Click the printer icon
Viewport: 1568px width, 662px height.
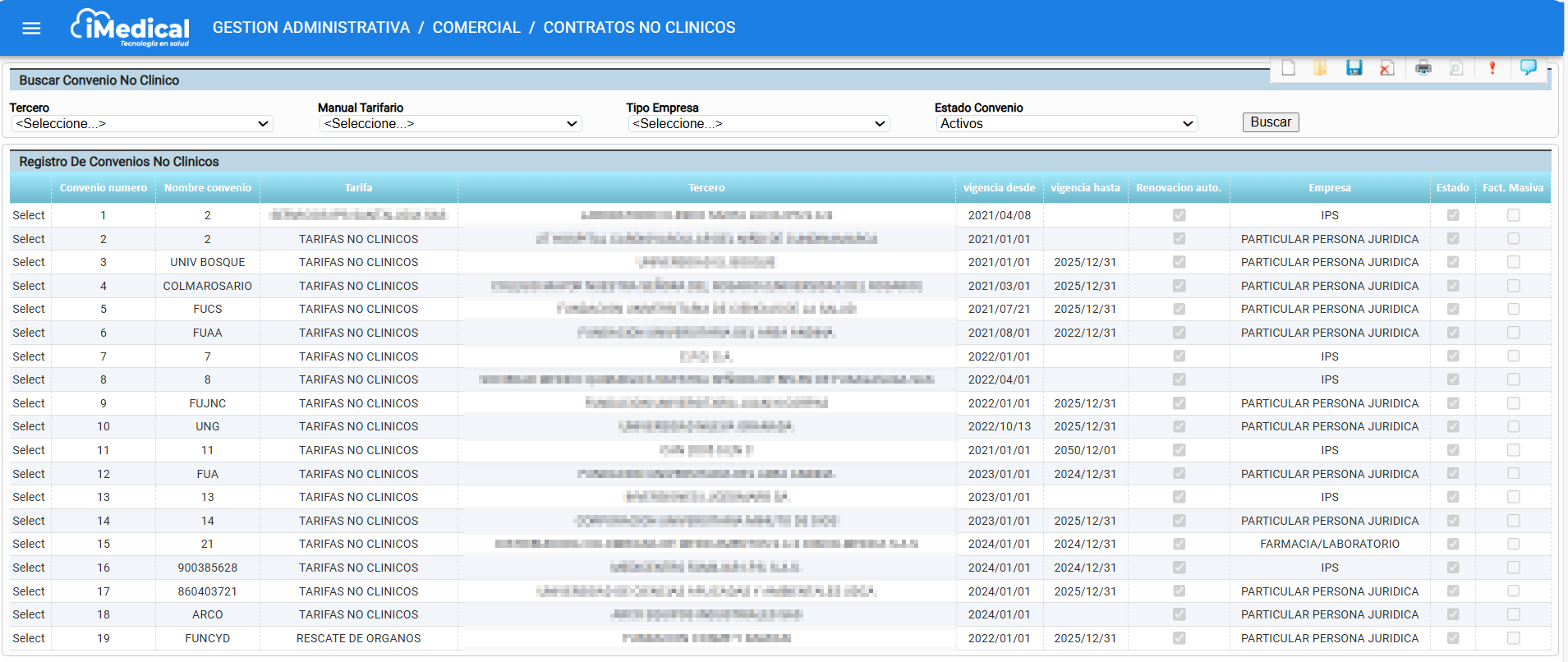tap(1423, 68)
